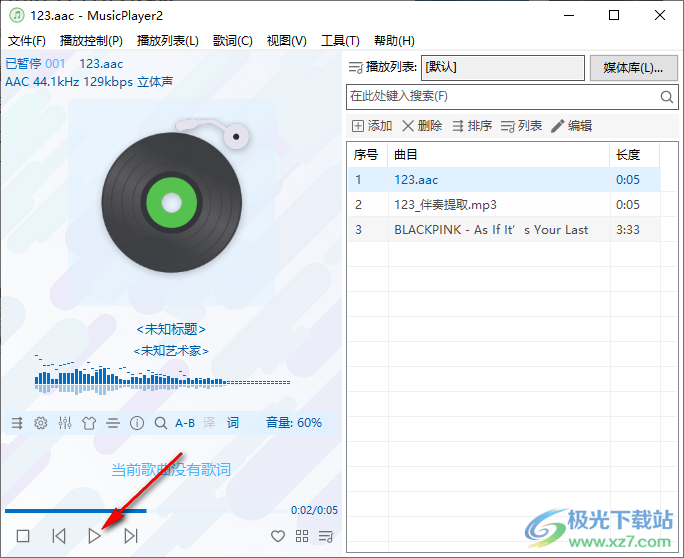Go to the previous track

click(59, 536)
